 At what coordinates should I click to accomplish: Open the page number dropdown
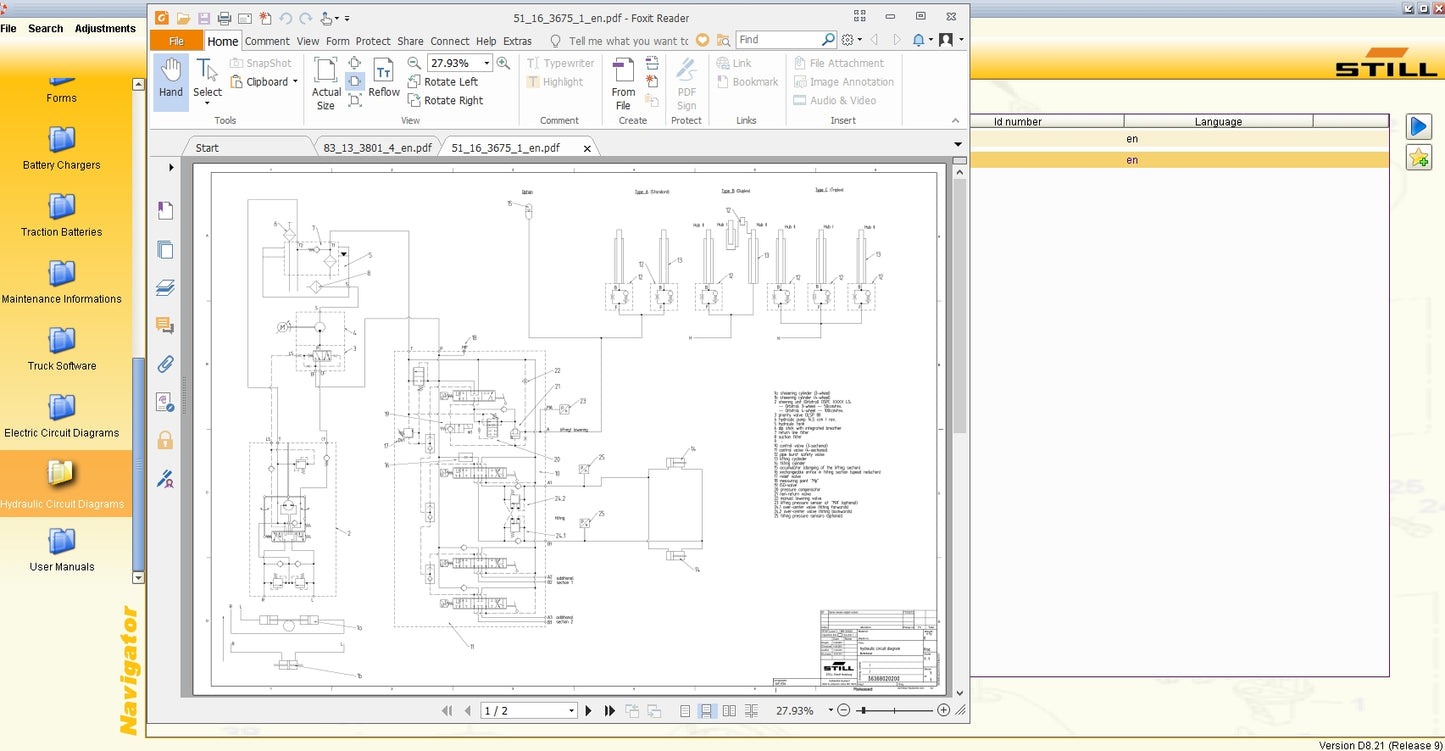pos(571,711)
